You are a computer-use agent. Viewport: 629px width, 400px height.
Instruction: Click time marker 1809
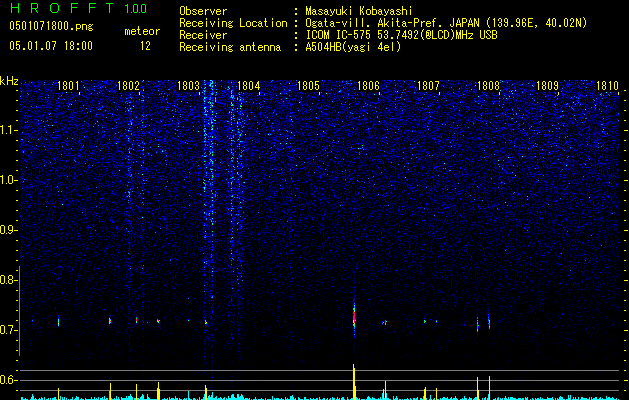pos(548,86)
